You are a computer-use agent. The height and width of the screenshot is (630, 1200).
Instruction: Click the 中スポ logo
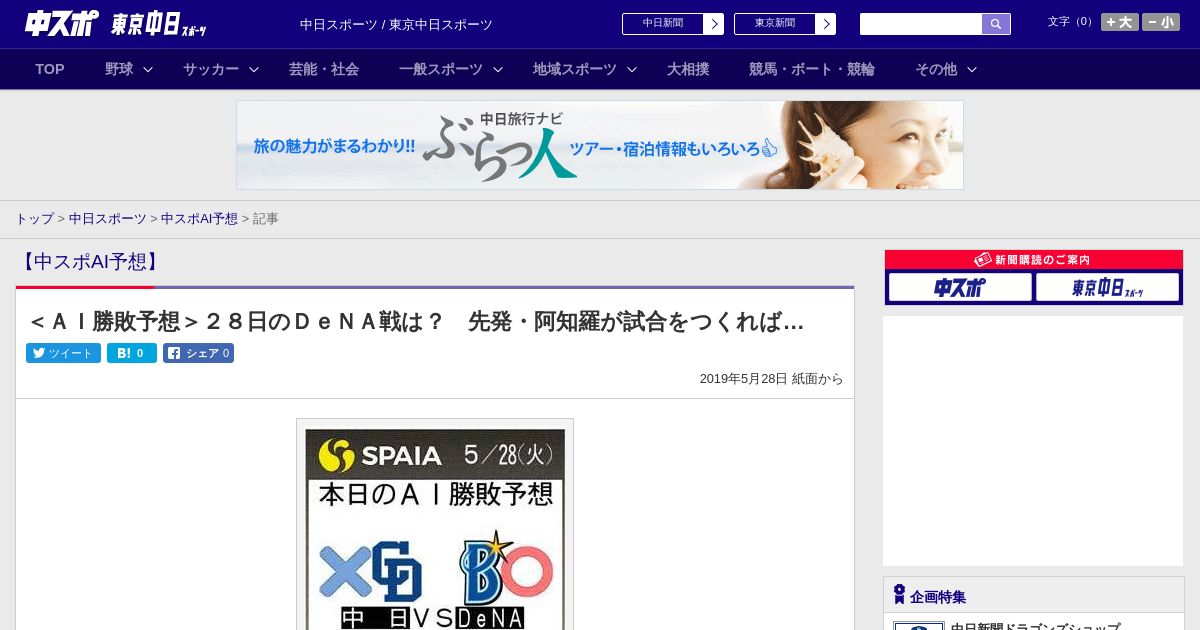click(x=61, y=23)
